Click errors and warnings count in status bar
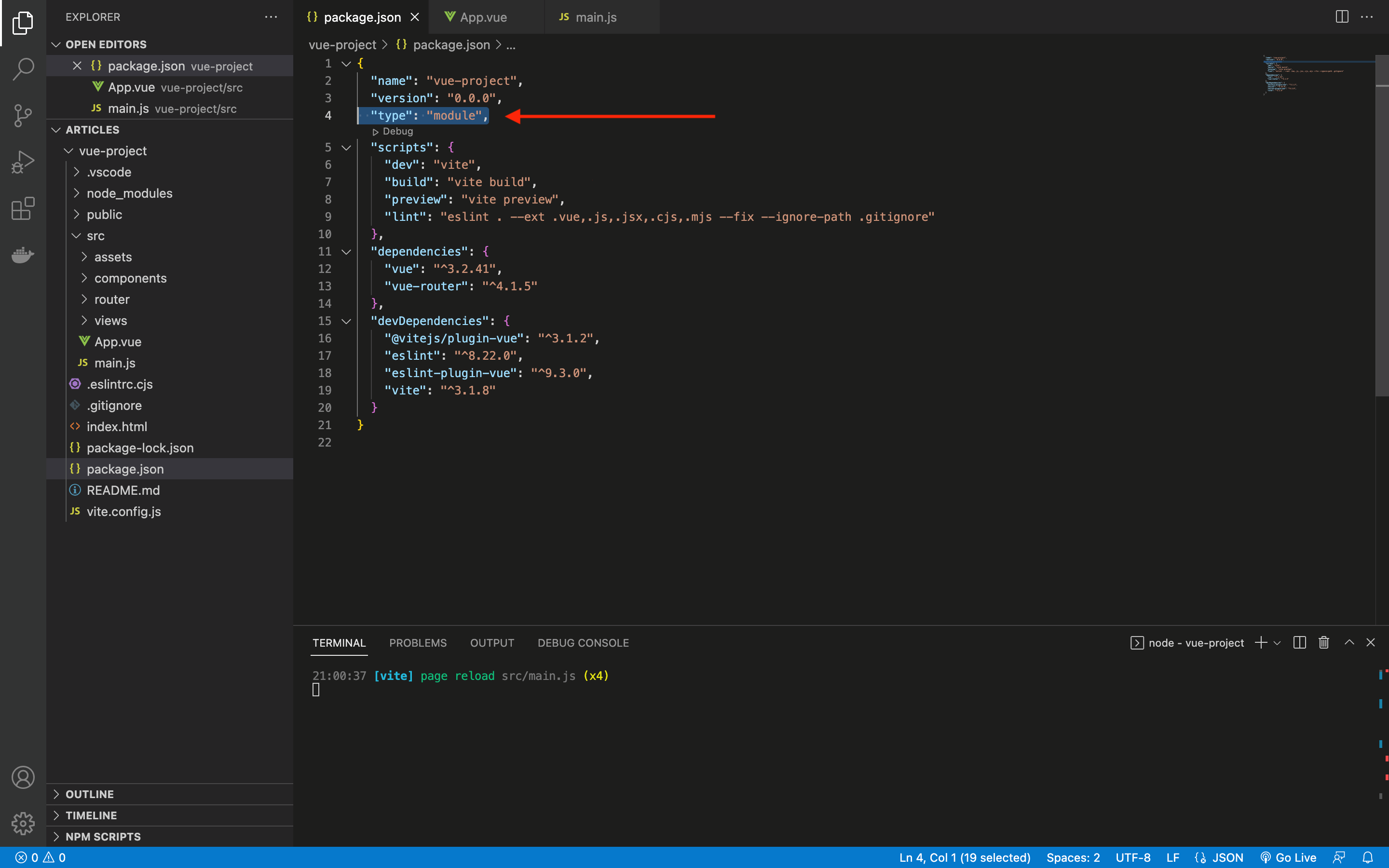The height and width of the screenshot is (868, 1389). click(x=40, y=858)
